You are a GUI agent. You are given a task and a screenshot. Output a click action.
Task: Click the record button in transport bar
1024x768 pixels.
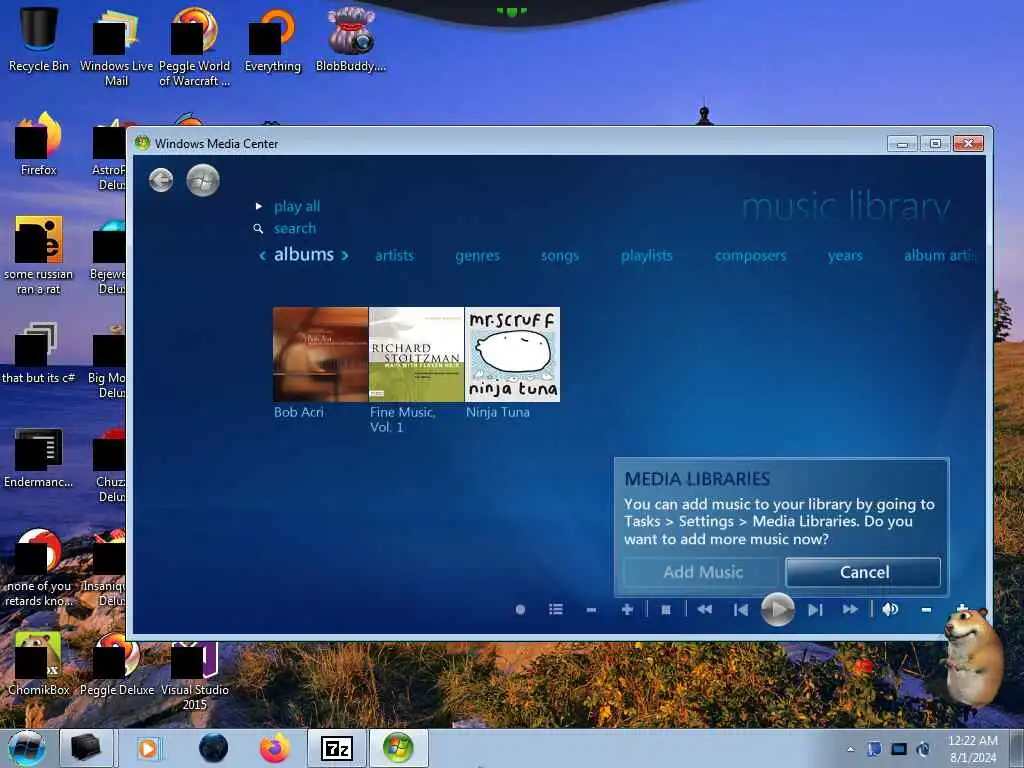coord(520,610)
